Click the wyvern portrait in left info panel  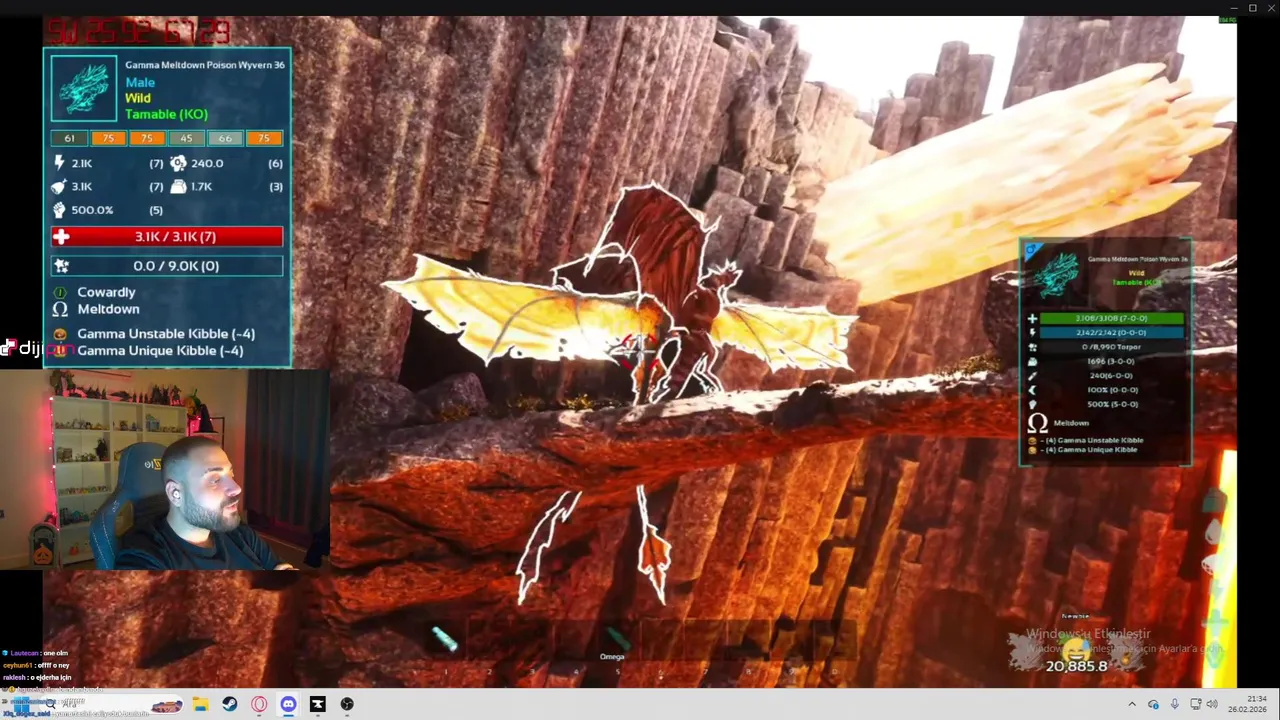click(x=84, y=88)
